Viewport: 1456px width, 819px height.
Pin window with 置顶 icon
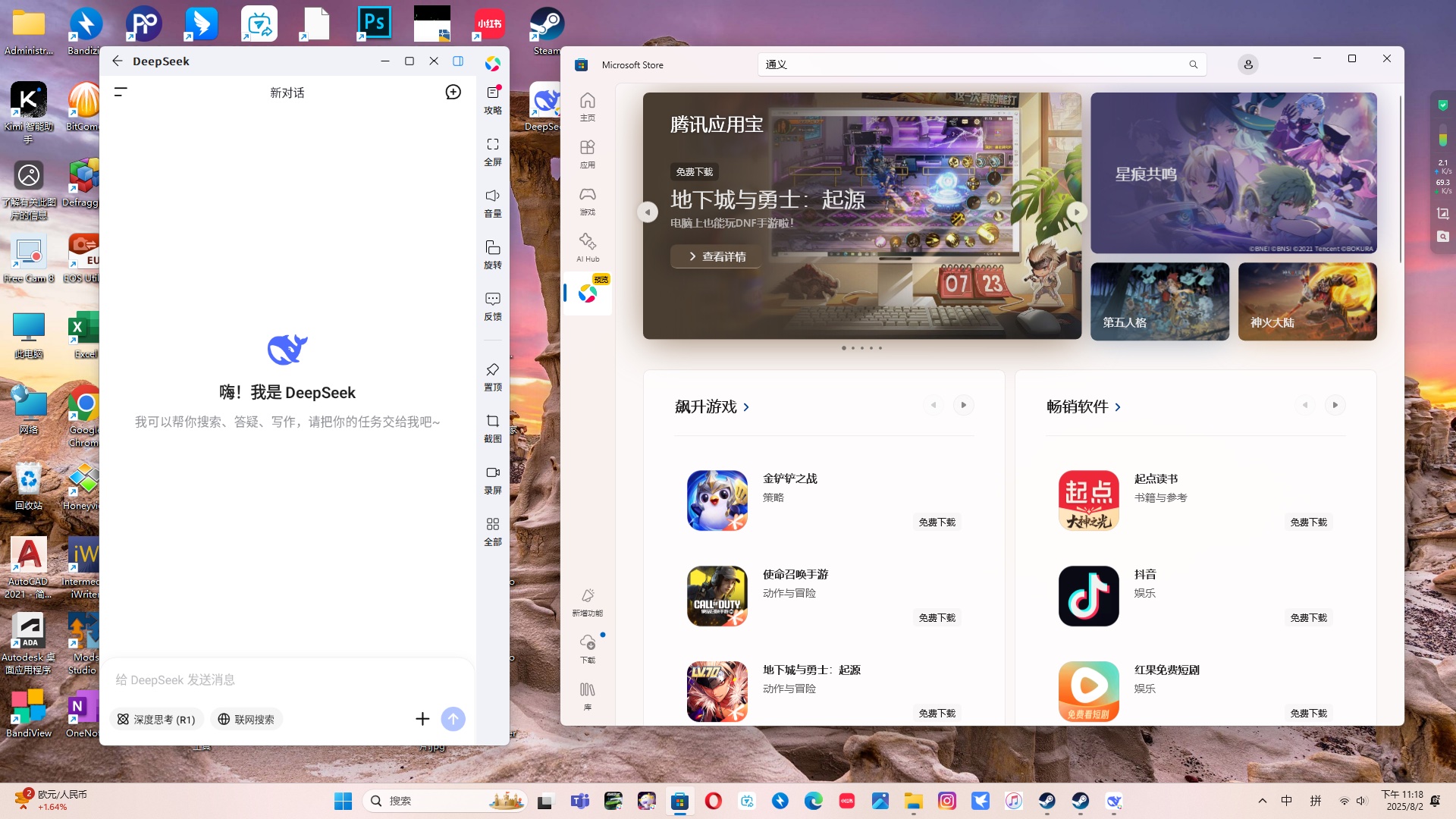point(493,377)
